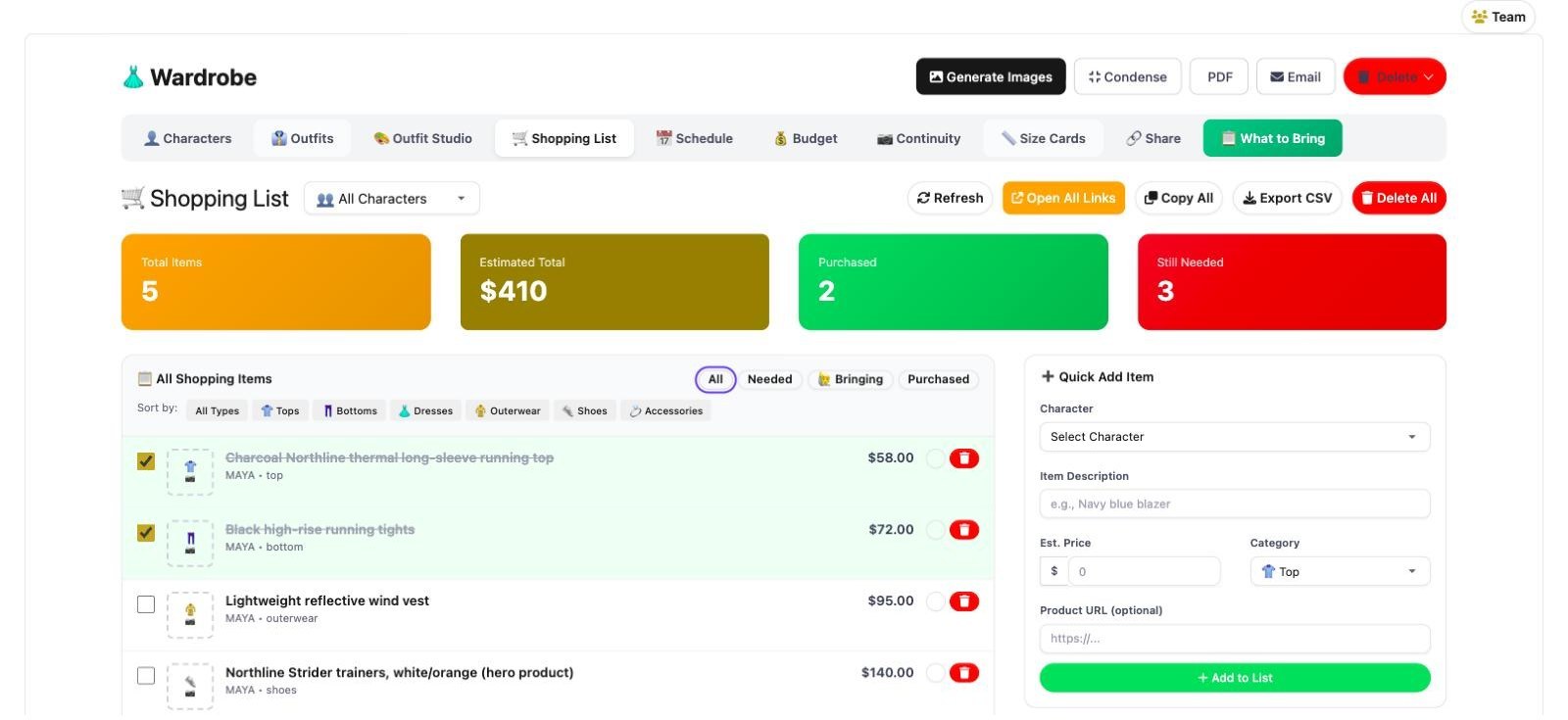The width and height of the screenshot is (1568, 720).
Task: Delete the Charcoal Northline thermal top item
Action: pos(964,458)
